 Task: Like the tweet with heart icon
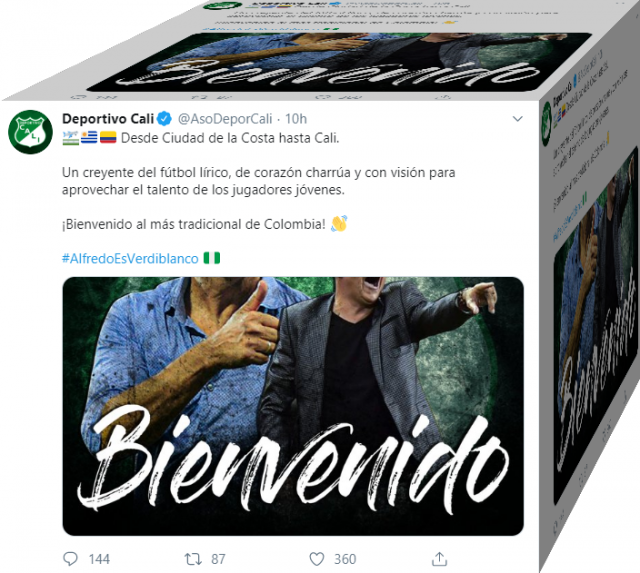click(317, 559)
